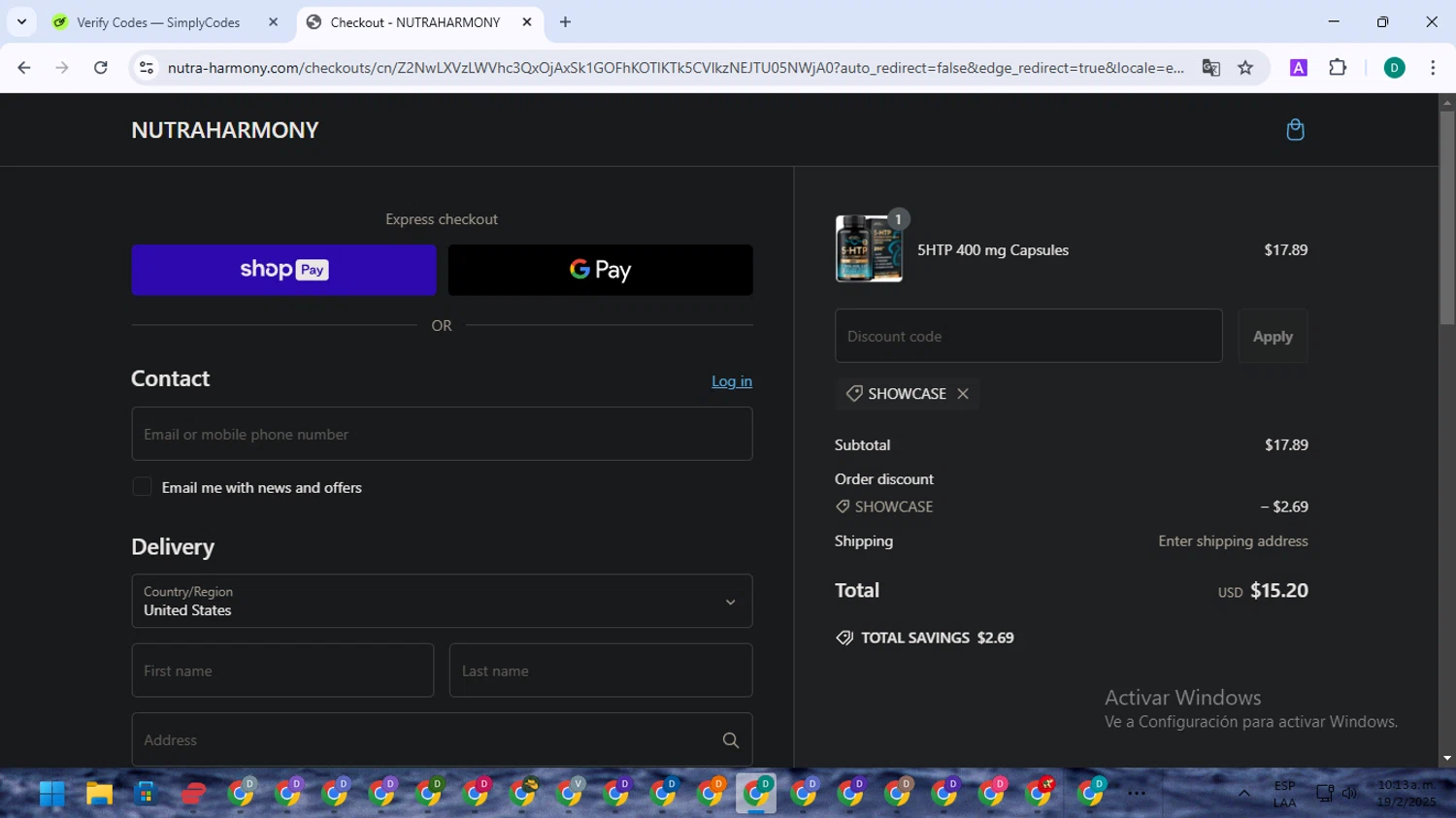Screen dimensions: 1456x818
Task: Click the address bar URL
Action: pos(676,68)
